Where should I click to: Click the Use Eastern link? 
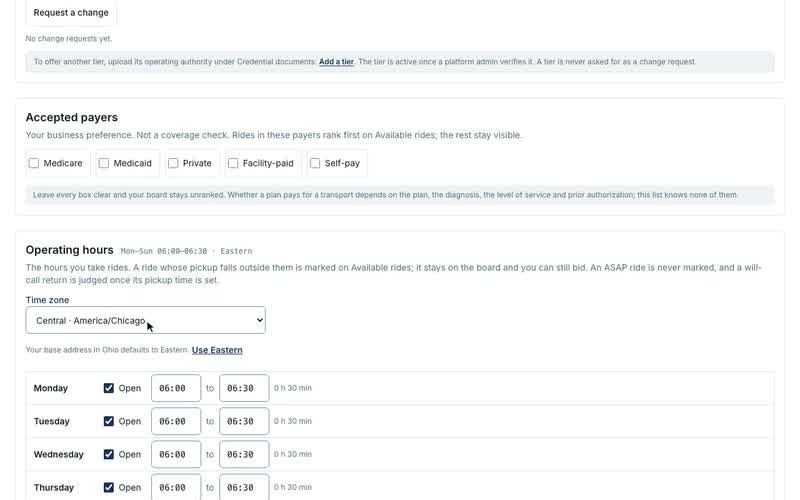pos(217,350)
